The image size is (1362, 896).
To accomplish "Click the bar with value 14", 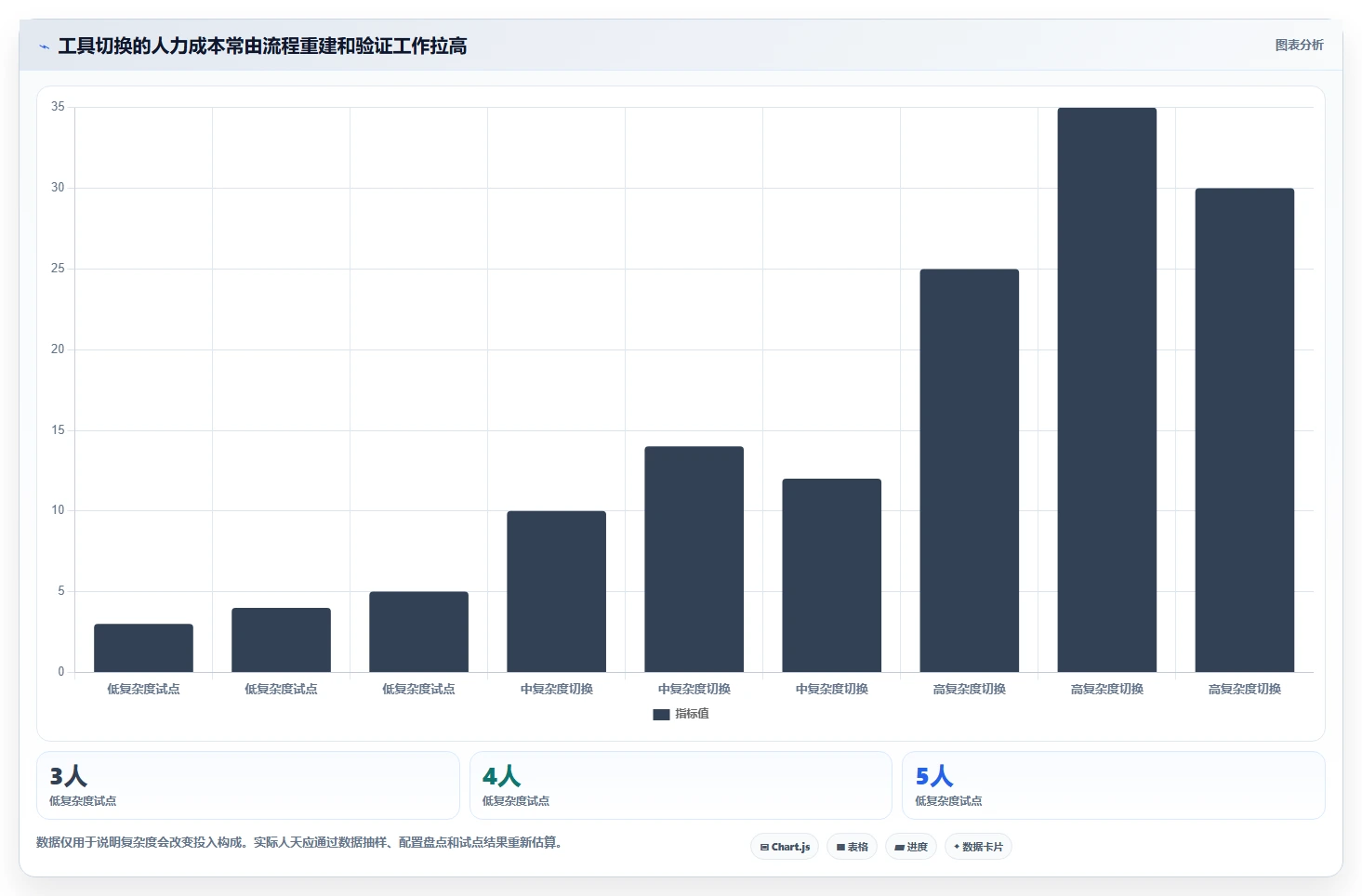I will click(694, 560).
